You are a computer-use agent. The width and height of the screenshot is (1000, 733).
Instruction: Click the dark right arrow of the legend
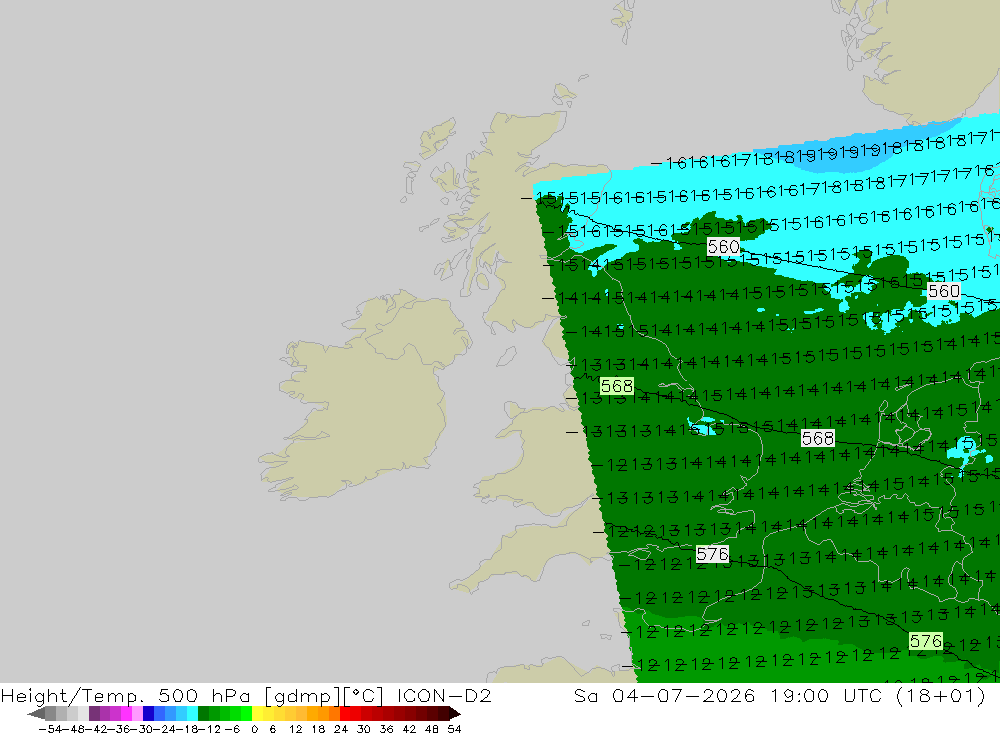455,714
